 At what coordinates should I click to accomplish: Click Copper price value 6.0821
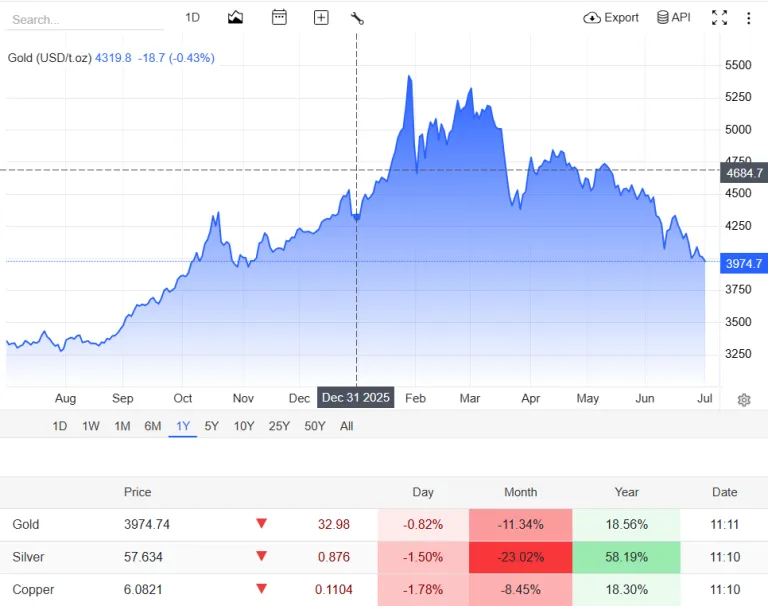143,589
